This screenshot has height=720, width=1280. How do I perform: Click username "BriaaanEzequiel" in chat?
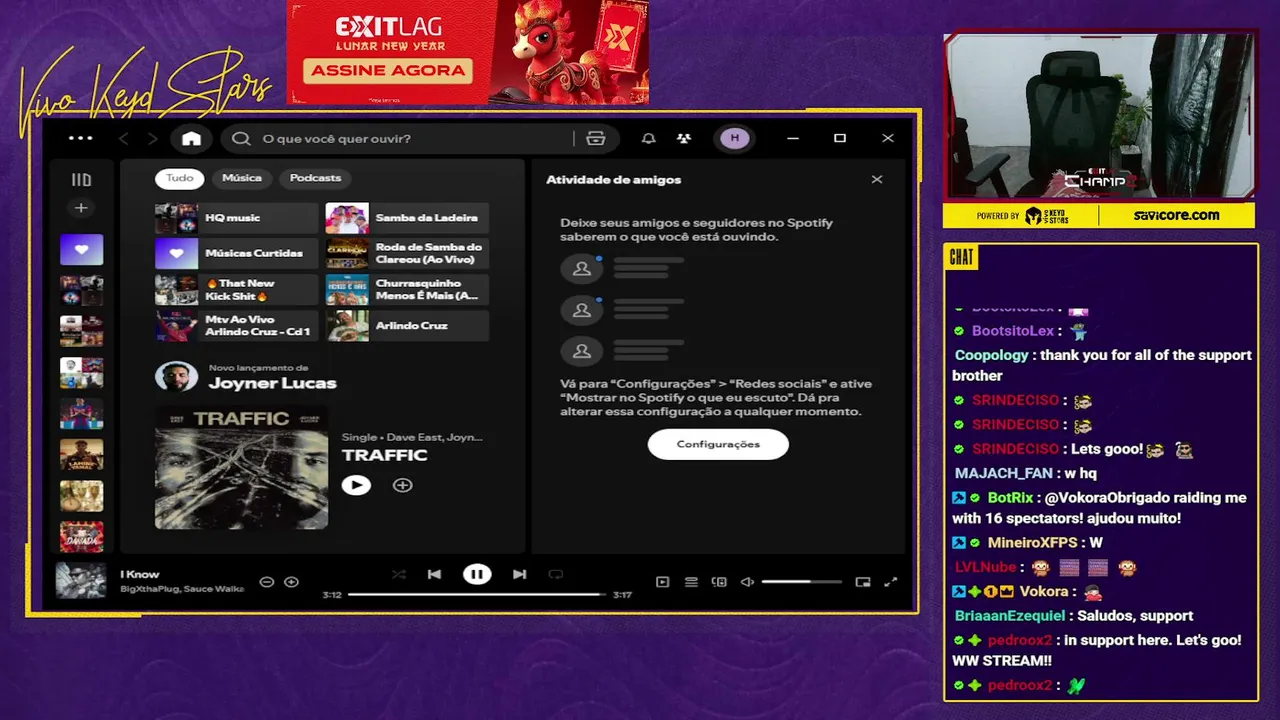click(x=1010, y=616)
